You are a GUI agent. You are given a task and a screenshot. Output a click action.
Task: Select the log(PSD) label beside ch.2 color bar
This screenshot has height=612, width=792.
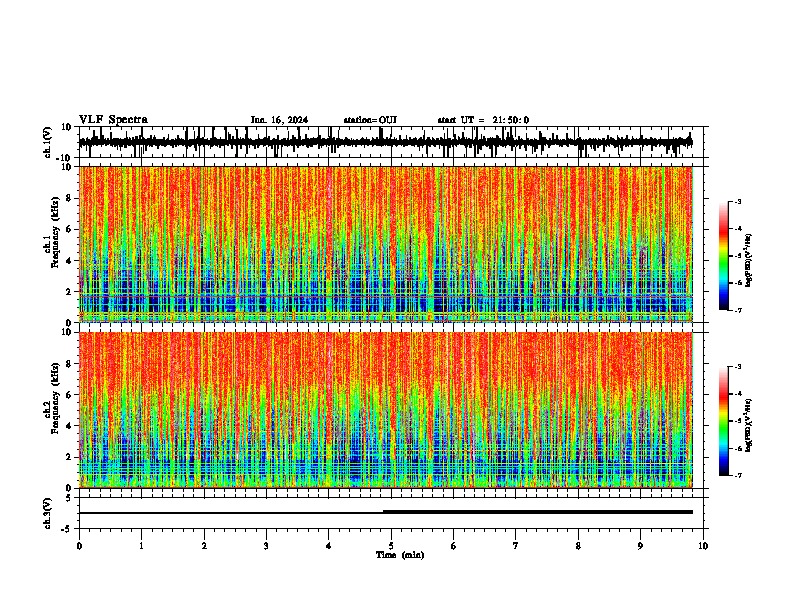click(748, 426)
